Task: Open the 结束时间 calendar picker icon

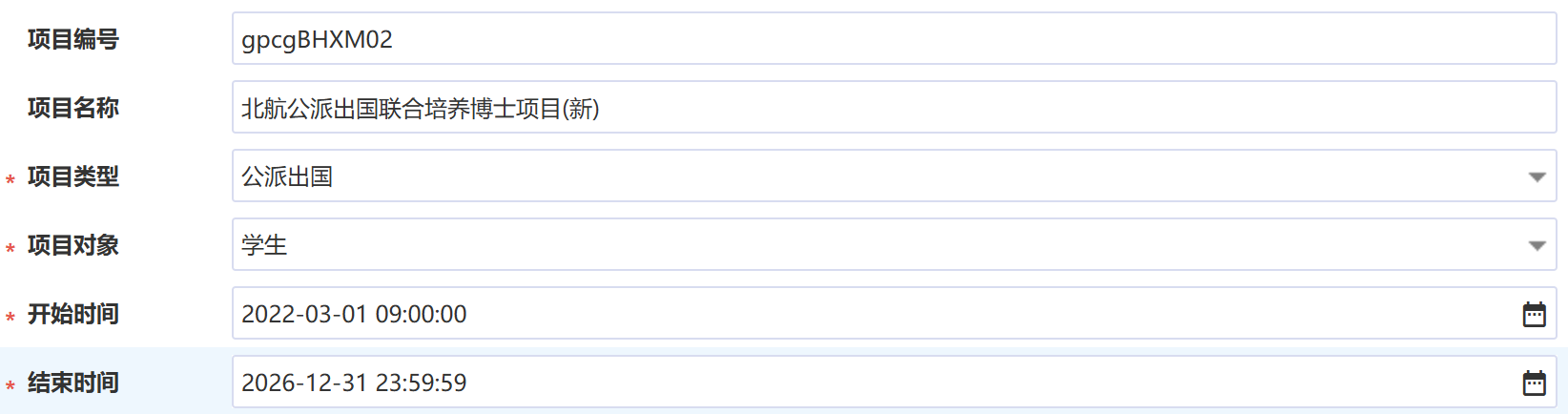Action: coord(1534,383)
